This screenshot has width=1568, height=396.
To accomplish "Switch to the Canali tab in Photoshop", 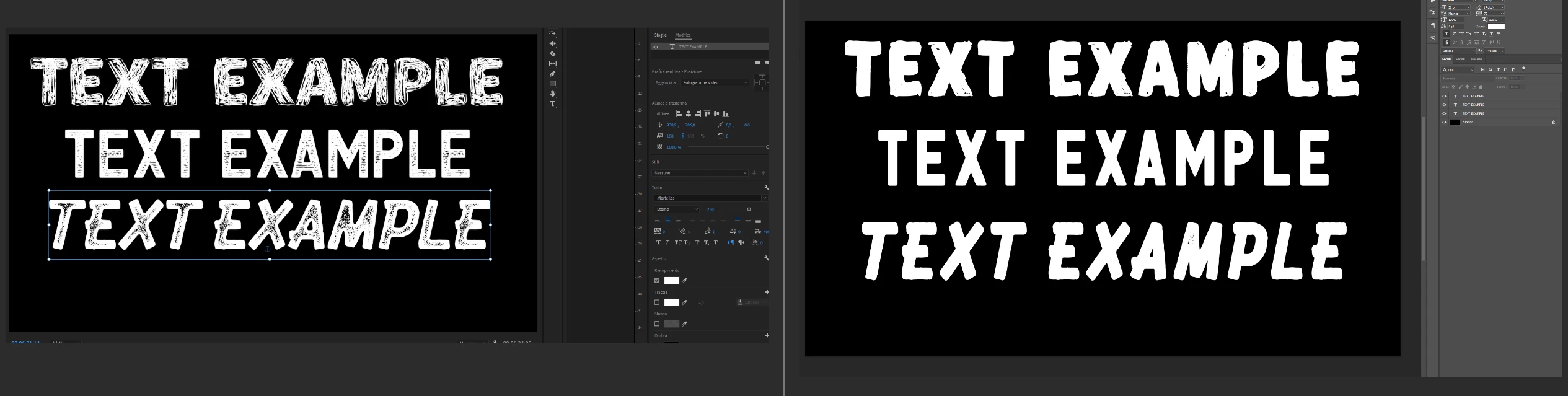I will (x=1460, y=59).
